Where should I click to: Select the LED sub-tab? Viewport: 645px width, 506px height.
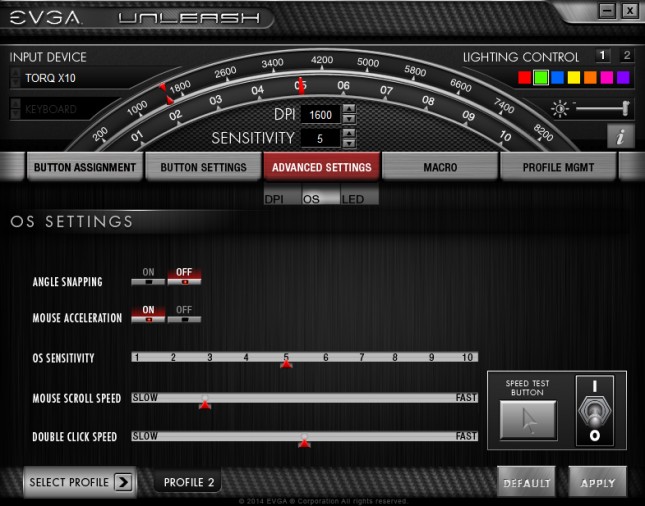click(x=360, y=194)
